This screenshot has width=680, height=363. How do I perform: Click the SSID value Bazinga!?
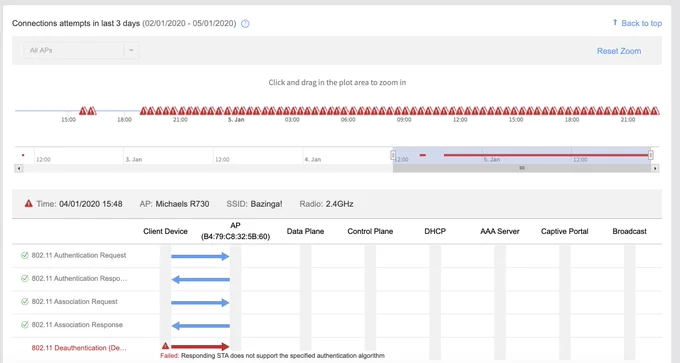pos(266,204)
